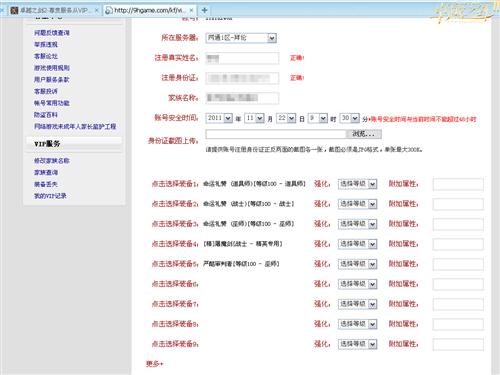Click 附加属性 field for equipment 1

458,184
